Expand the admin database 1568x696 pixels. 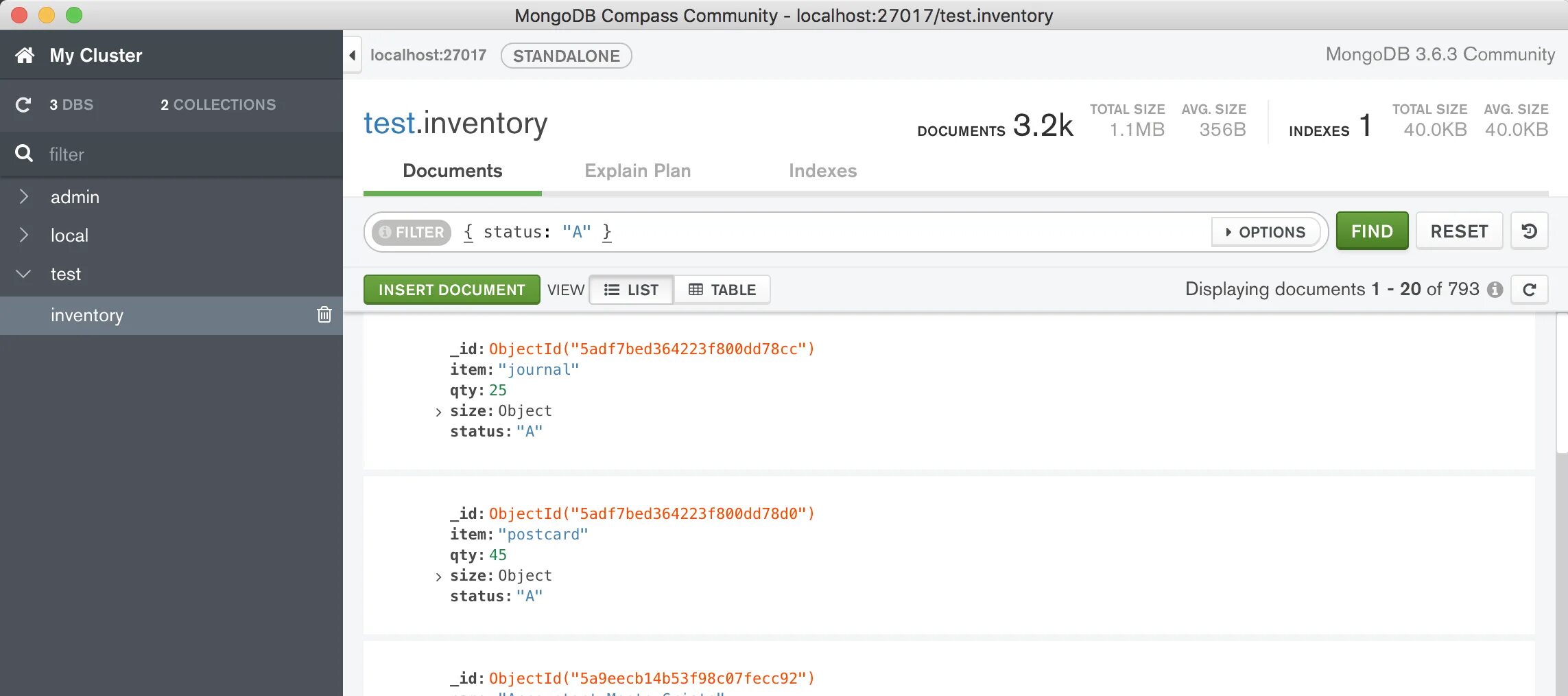tap(24, 197)
